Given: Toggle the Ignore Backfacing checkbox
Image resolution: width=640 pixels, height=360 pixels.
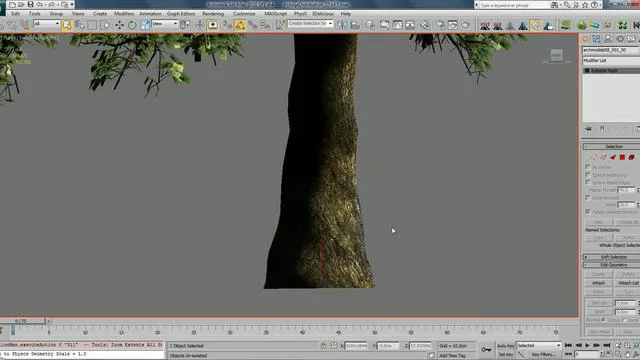Looking at the screenshot, I should pos(588,175).
